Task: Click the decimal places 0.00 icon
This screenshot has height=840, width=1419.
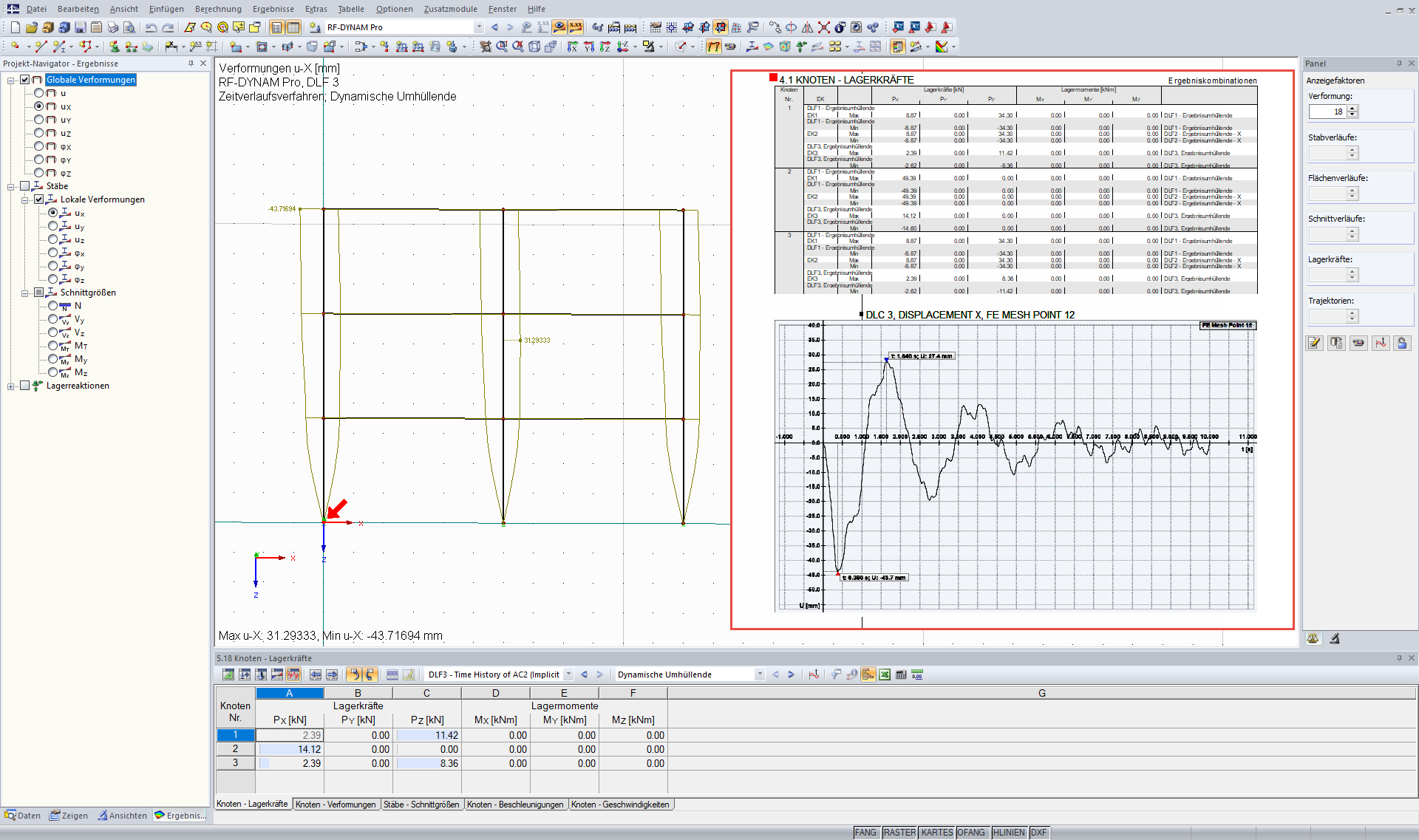Action: (916, 674)
